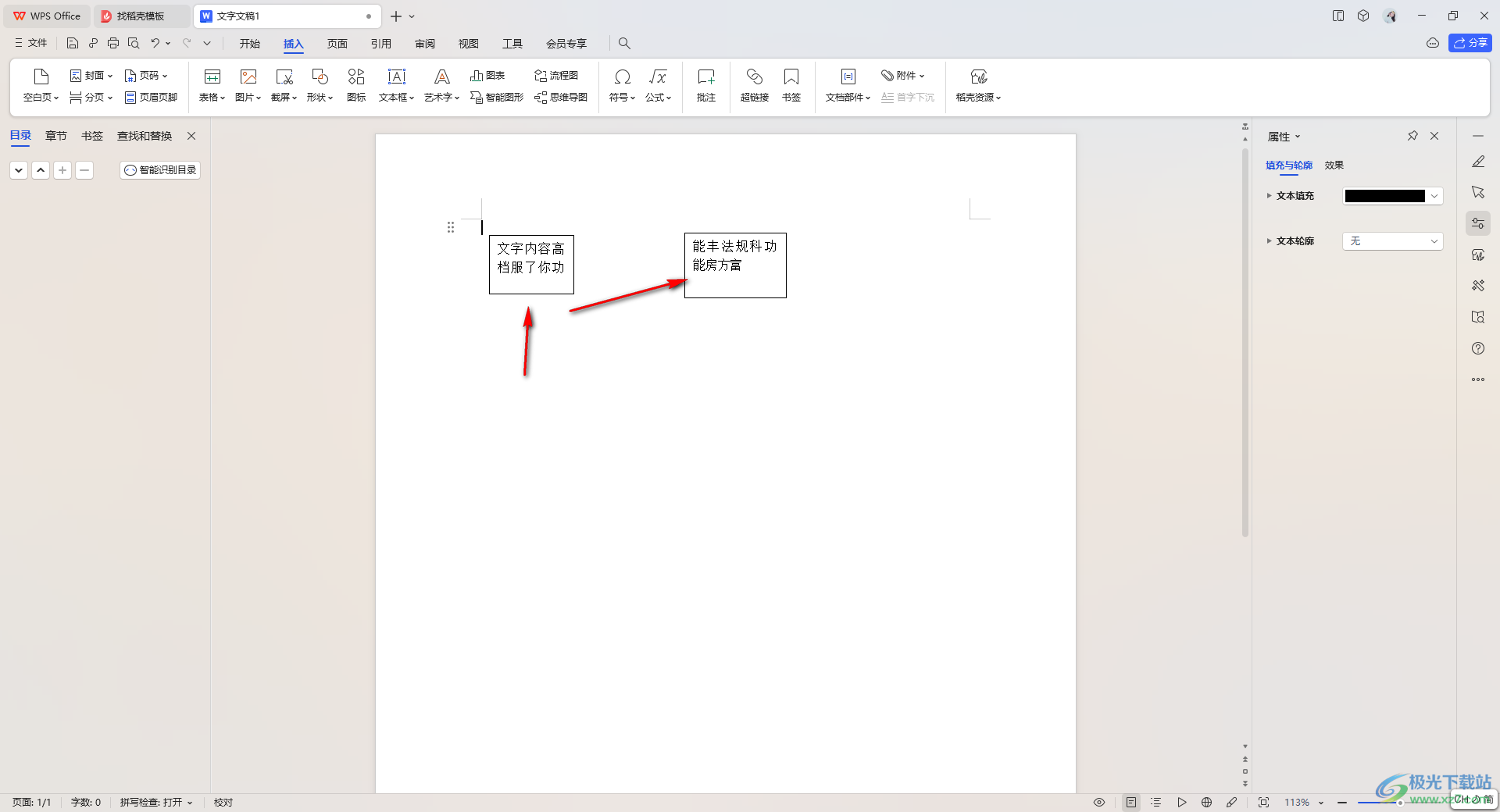Viewport: 1500px width, 812px height.
Task: Toggle eye protection mode in status bar
Action: [x=1099, y=802]
